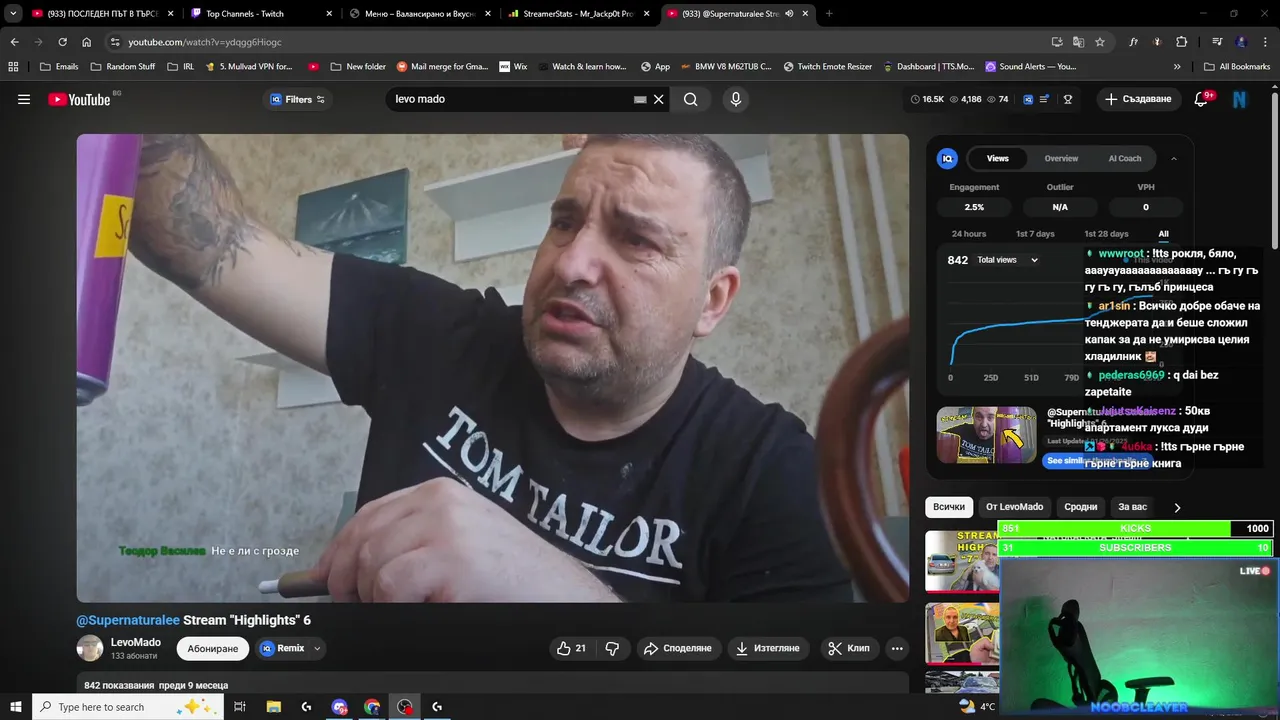The height and width of the screenshot is (720, 1280).
Task: Open the Remix button
Action: point(282,648)
